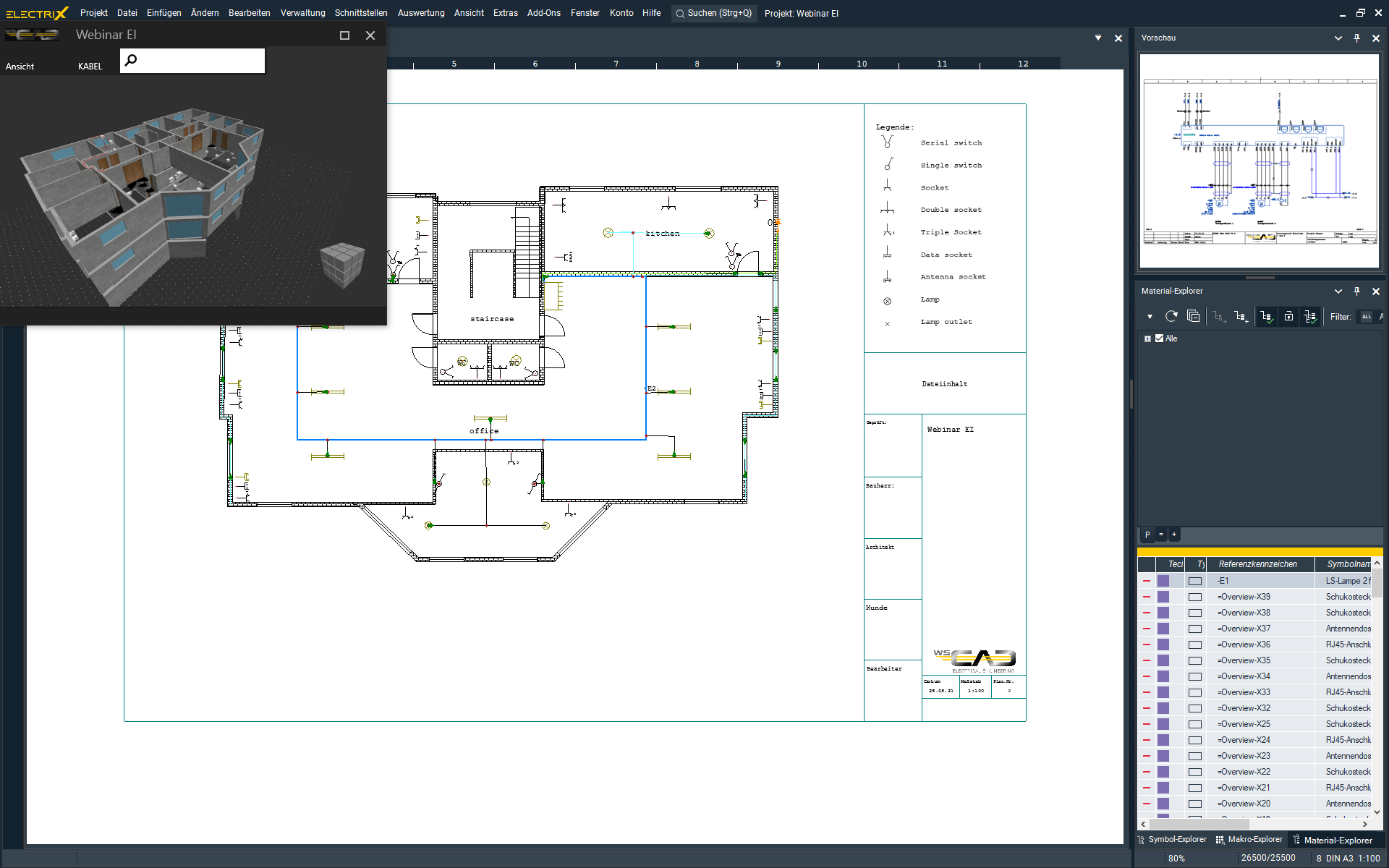
Task: Open the small triangle dropdown in Material-Explorer toolbar
Action: point(1150,316)
